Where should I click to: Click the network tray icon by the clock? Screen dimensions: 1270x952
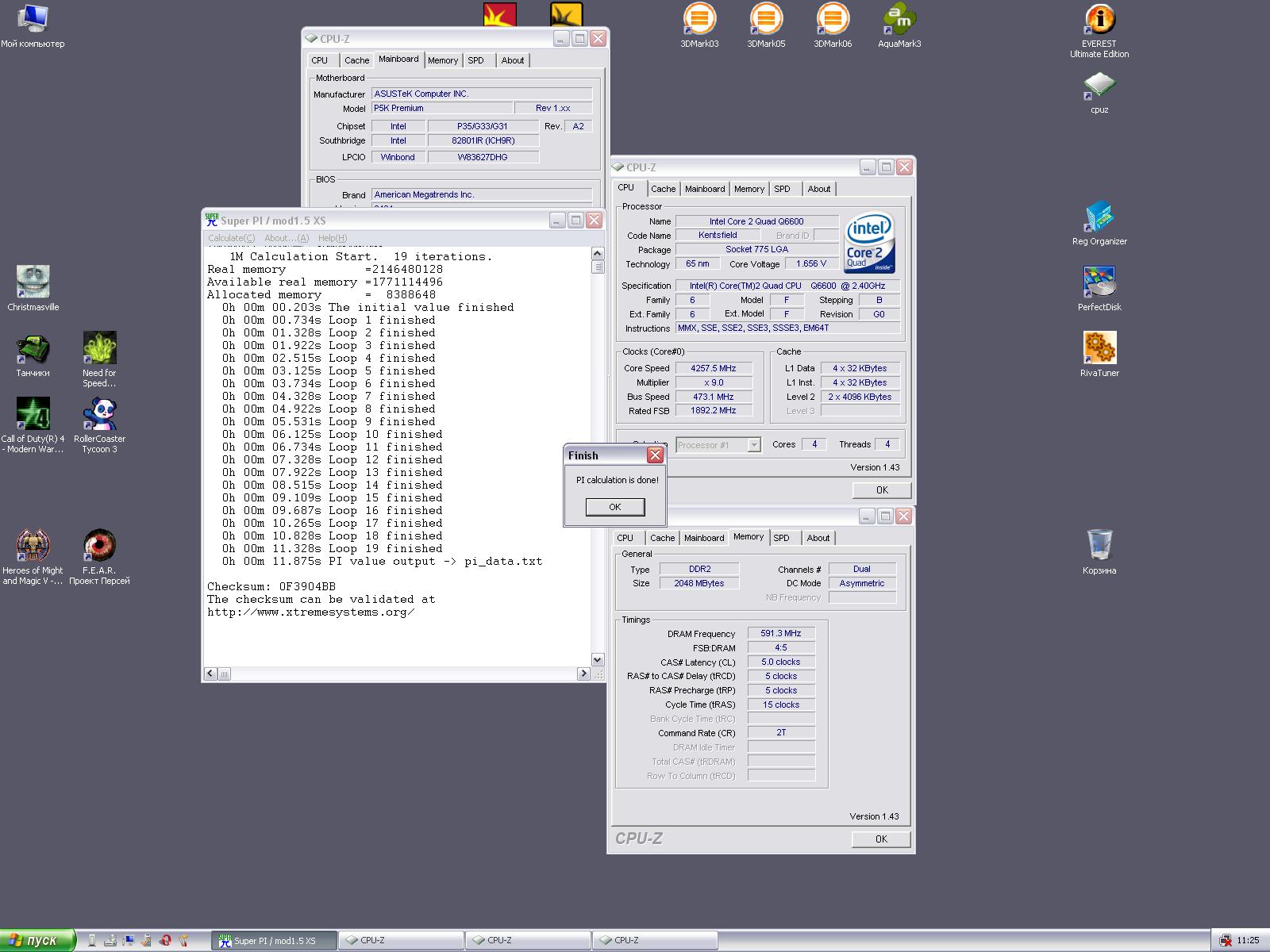[x=1226, y=941]
